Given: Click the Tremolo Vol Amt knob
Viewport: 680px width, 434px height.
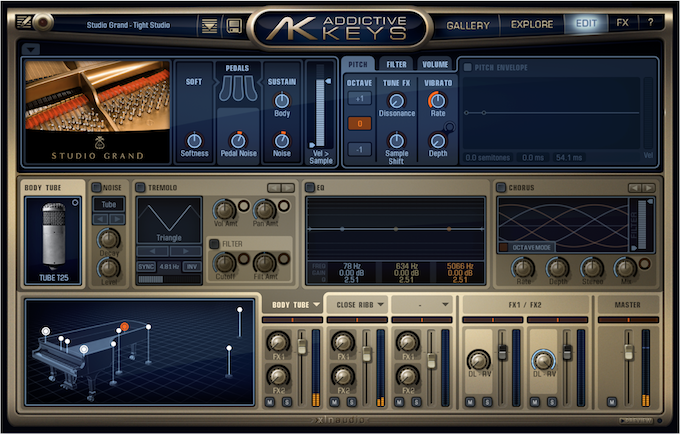Looking at the screenshot, I should click(225, 210).
